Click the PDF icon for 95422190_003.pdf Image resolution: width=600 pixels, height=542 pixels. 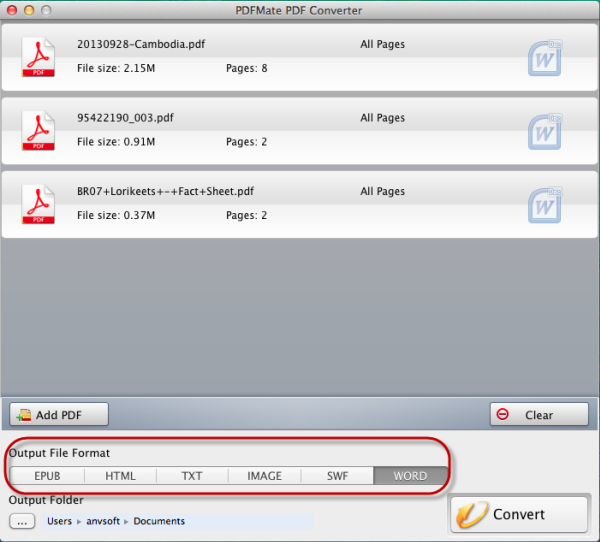pos(38,131)
